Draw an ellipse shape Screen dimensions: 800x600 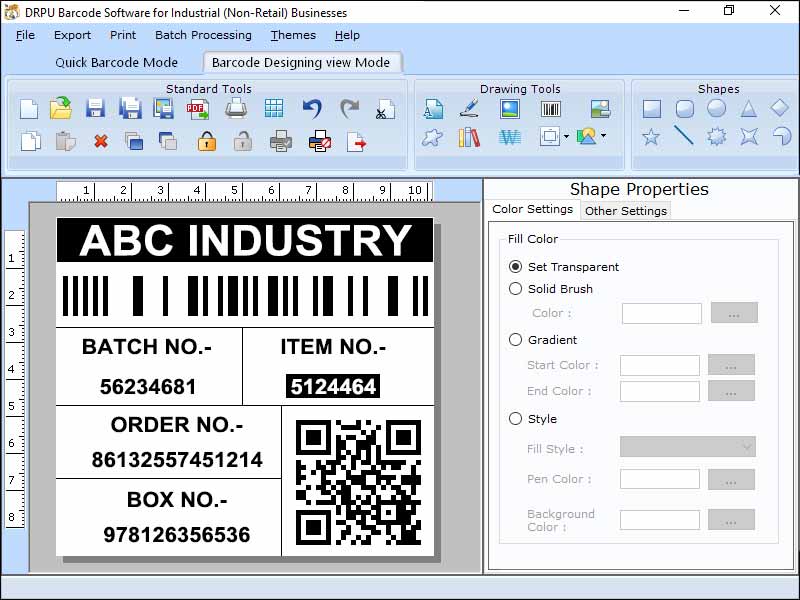tap(716, 108)
